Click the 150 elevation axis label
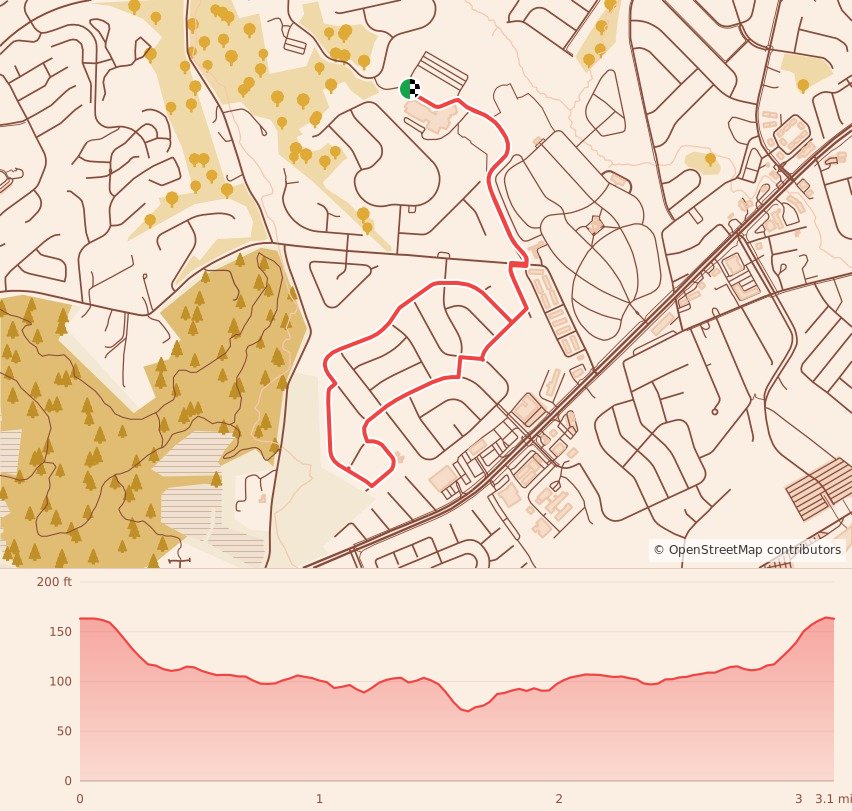 [60, 632]
